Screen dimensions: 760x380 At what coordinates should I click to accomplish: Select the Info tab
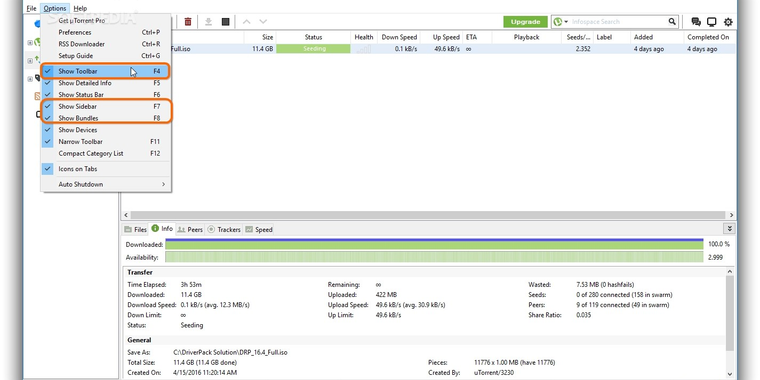click(x=162, y=229)
